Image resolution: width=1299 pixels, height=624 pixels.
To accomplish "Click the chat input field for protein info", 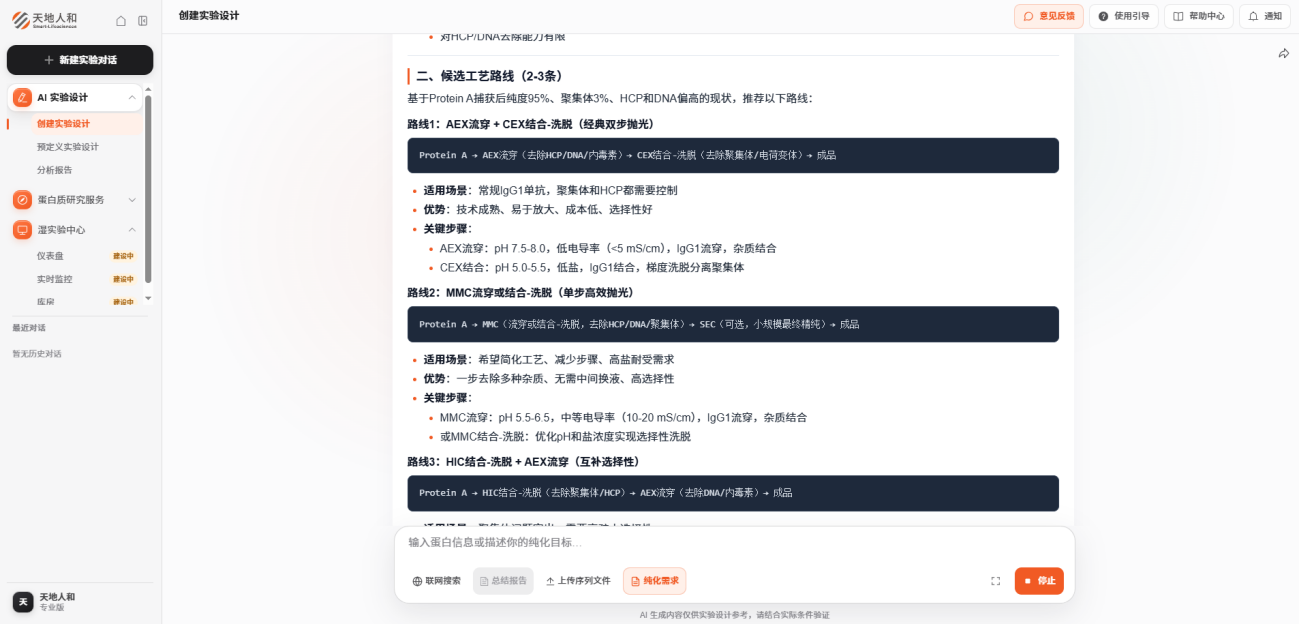I will click(734, 542).
